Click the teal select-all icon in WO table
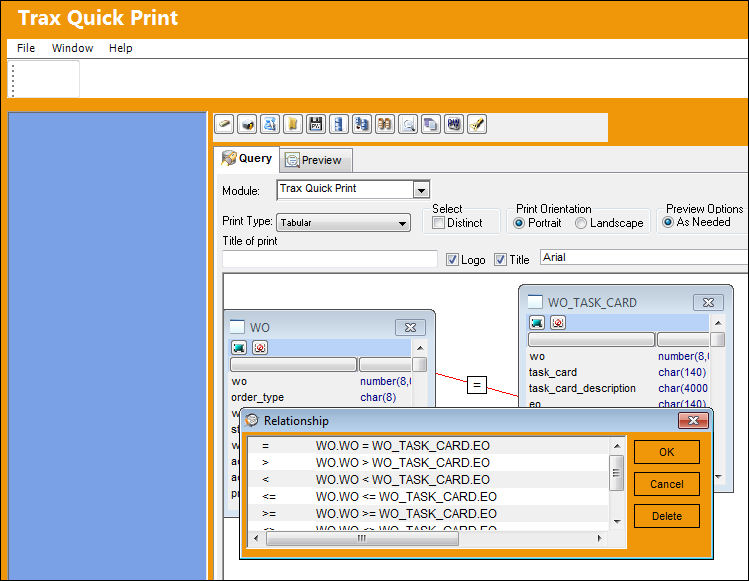This screenshot has height=581, width=749. click(x=239, y=347)
